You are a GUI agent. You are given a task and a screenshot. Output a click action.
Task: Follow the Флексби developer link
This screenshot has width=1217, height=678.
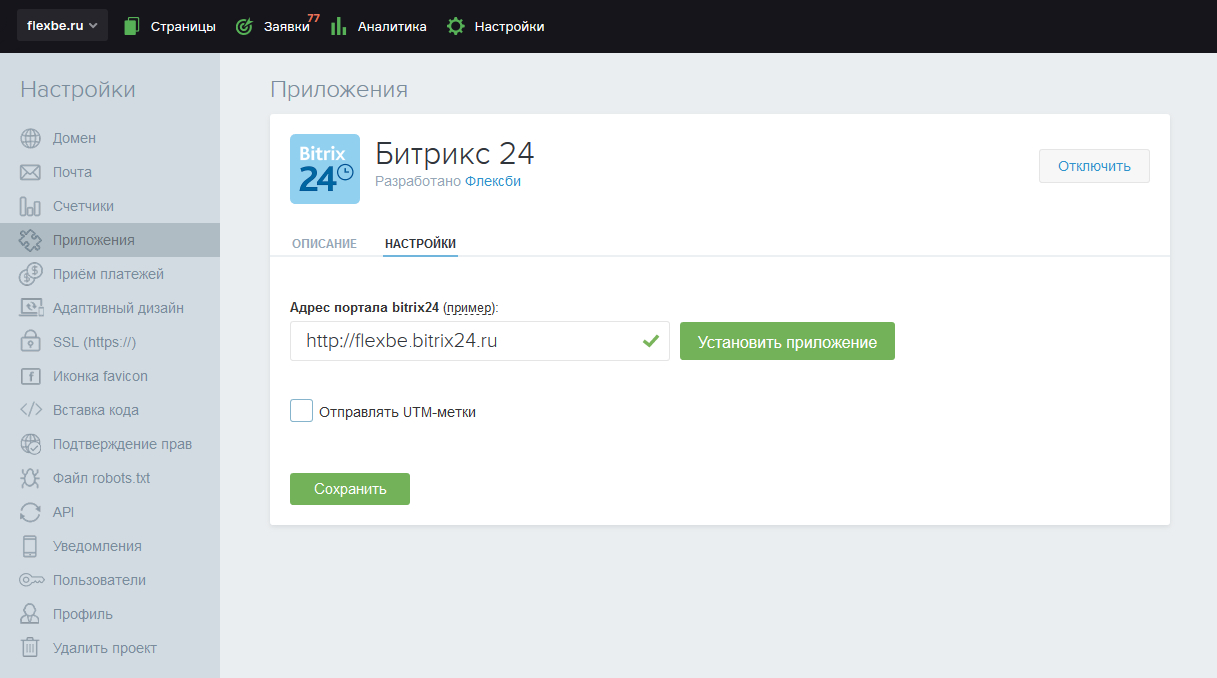pyautogui.click(x=493, y=181)
